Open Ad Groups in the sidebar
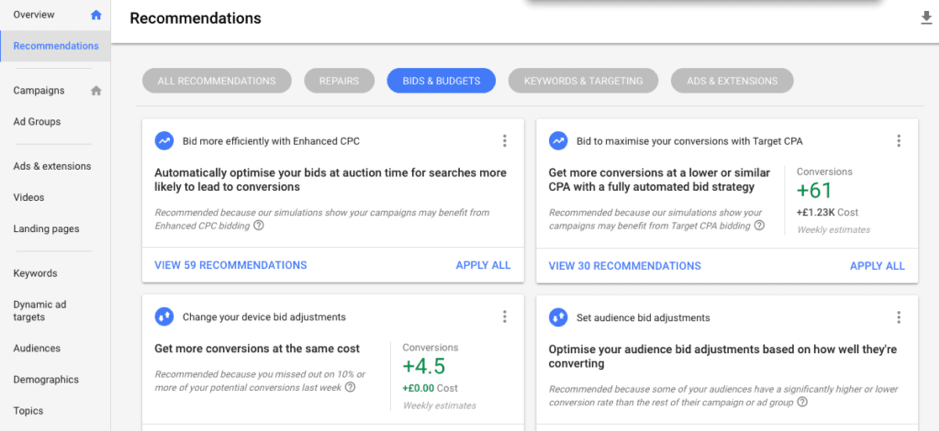 pos(37,122)
